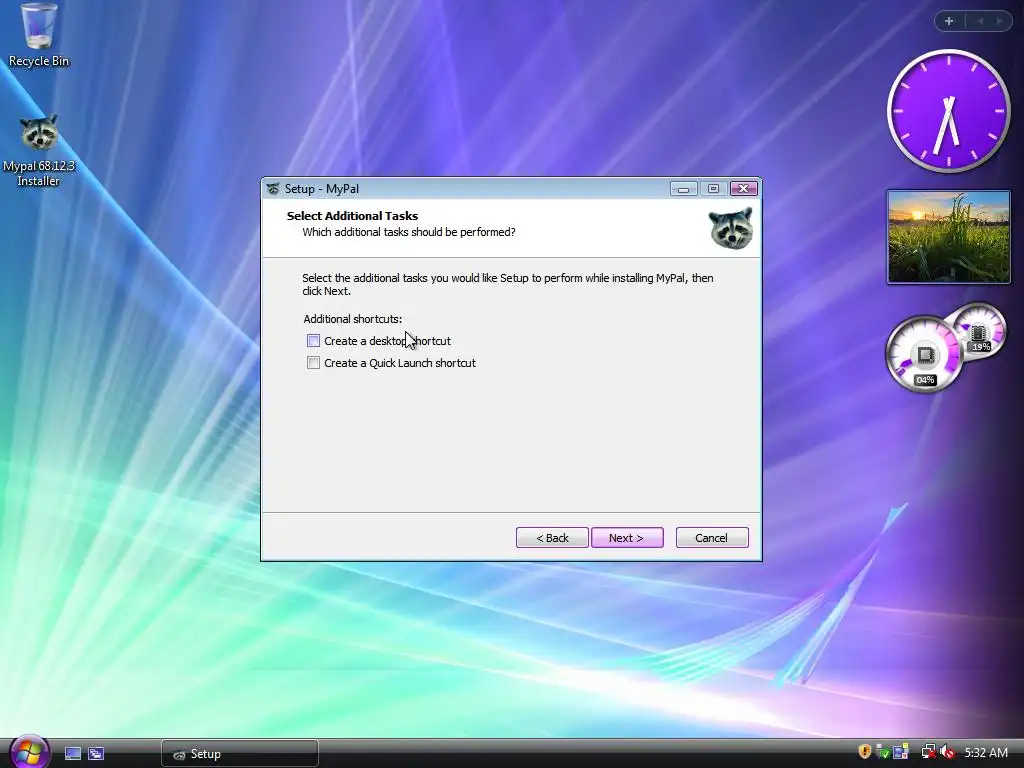Click the memory gauge showing 19%
1024x768 pixels.
point(978,330)
